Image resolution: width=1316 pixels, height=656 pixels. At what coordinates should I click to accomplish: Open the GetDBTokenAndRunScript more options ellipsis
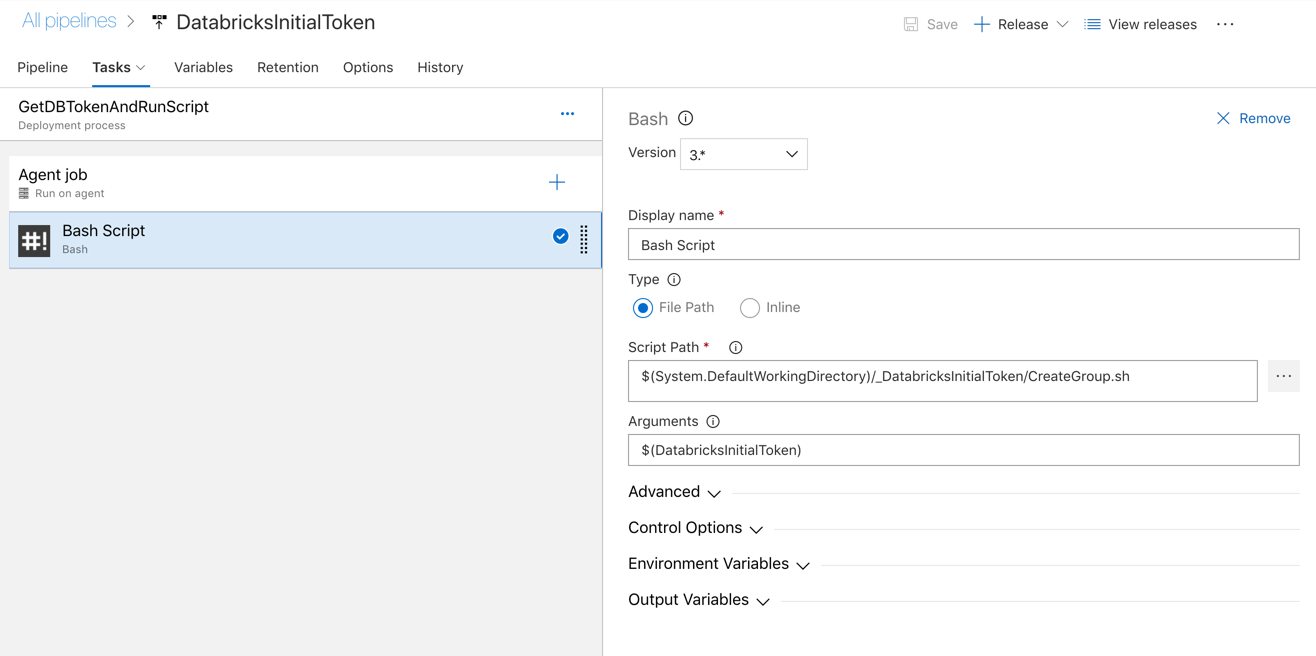[567, 114]
